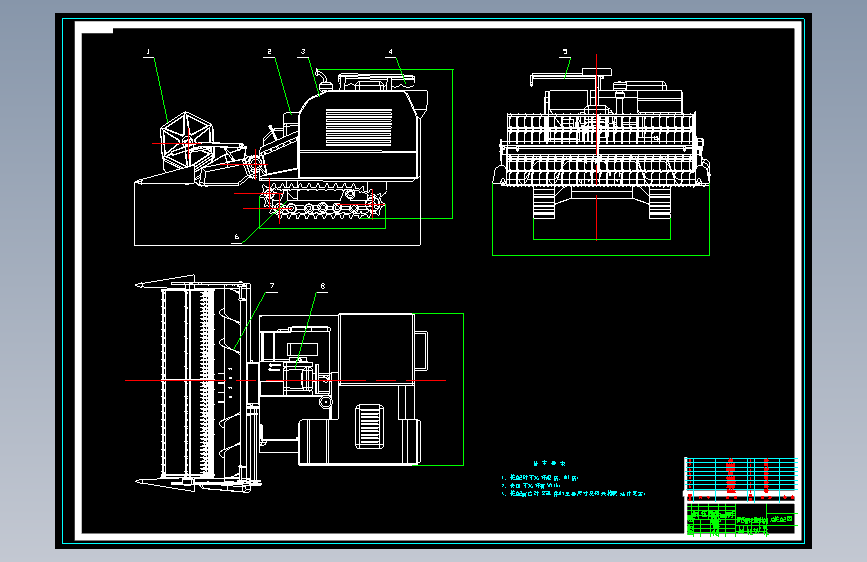Screen dimensions: 867x562
Task: Click part callout number 1
Action: tap(148, 52)
